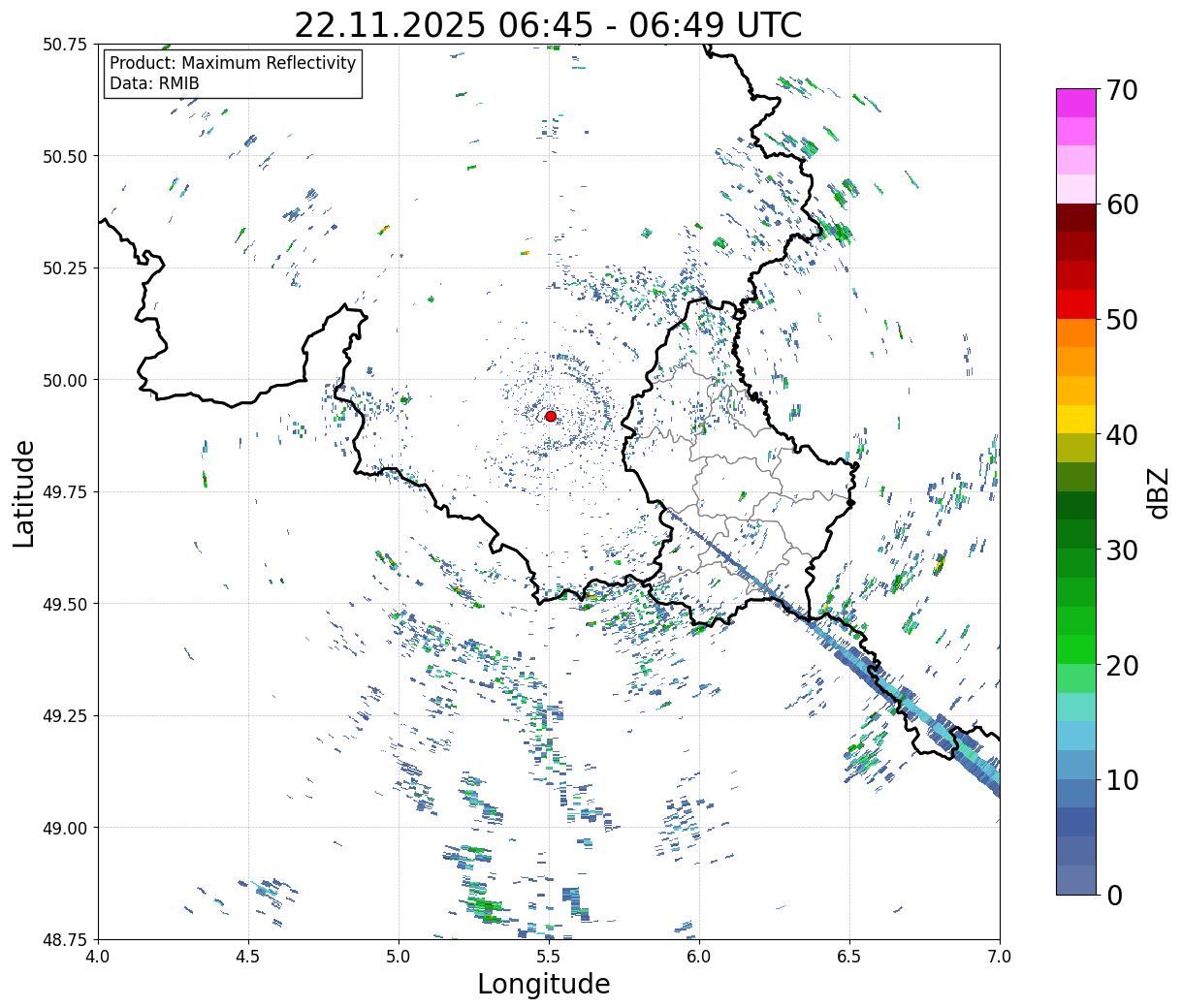
Task: Click the colorbar tick label 30
Action: click(x=1121, y=550)
